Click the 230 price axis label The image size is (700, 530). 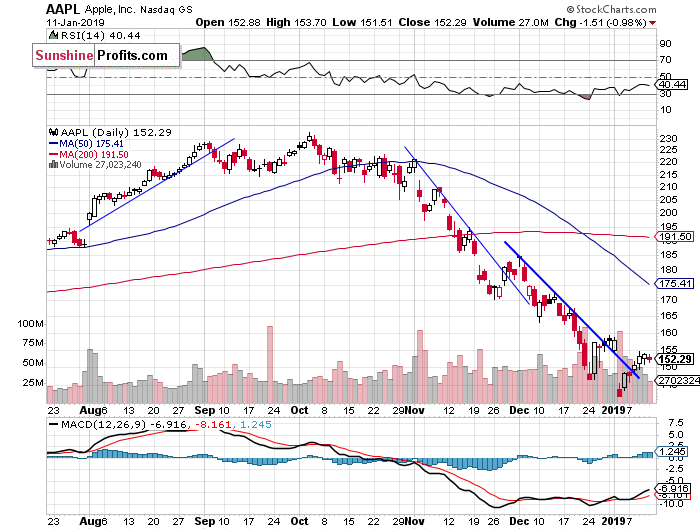(668, 138)
